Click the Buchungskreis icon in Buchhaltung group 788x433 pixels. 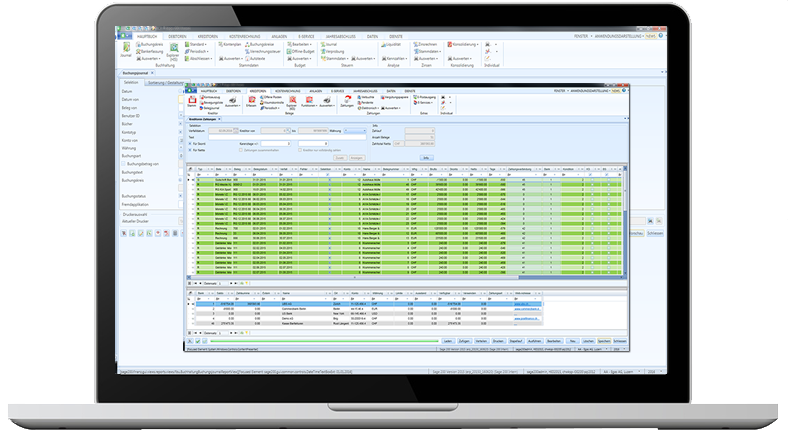point(153,45)
